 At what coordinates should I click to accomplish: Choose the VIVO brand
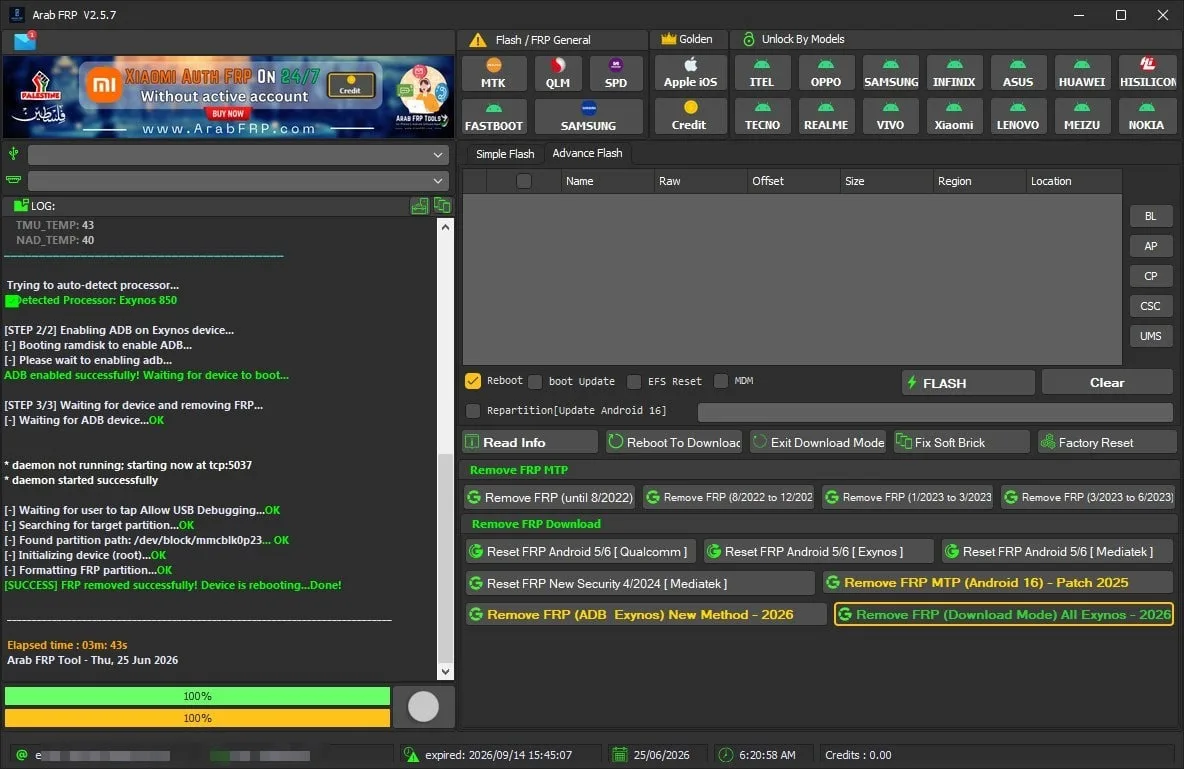coord(890,116)
